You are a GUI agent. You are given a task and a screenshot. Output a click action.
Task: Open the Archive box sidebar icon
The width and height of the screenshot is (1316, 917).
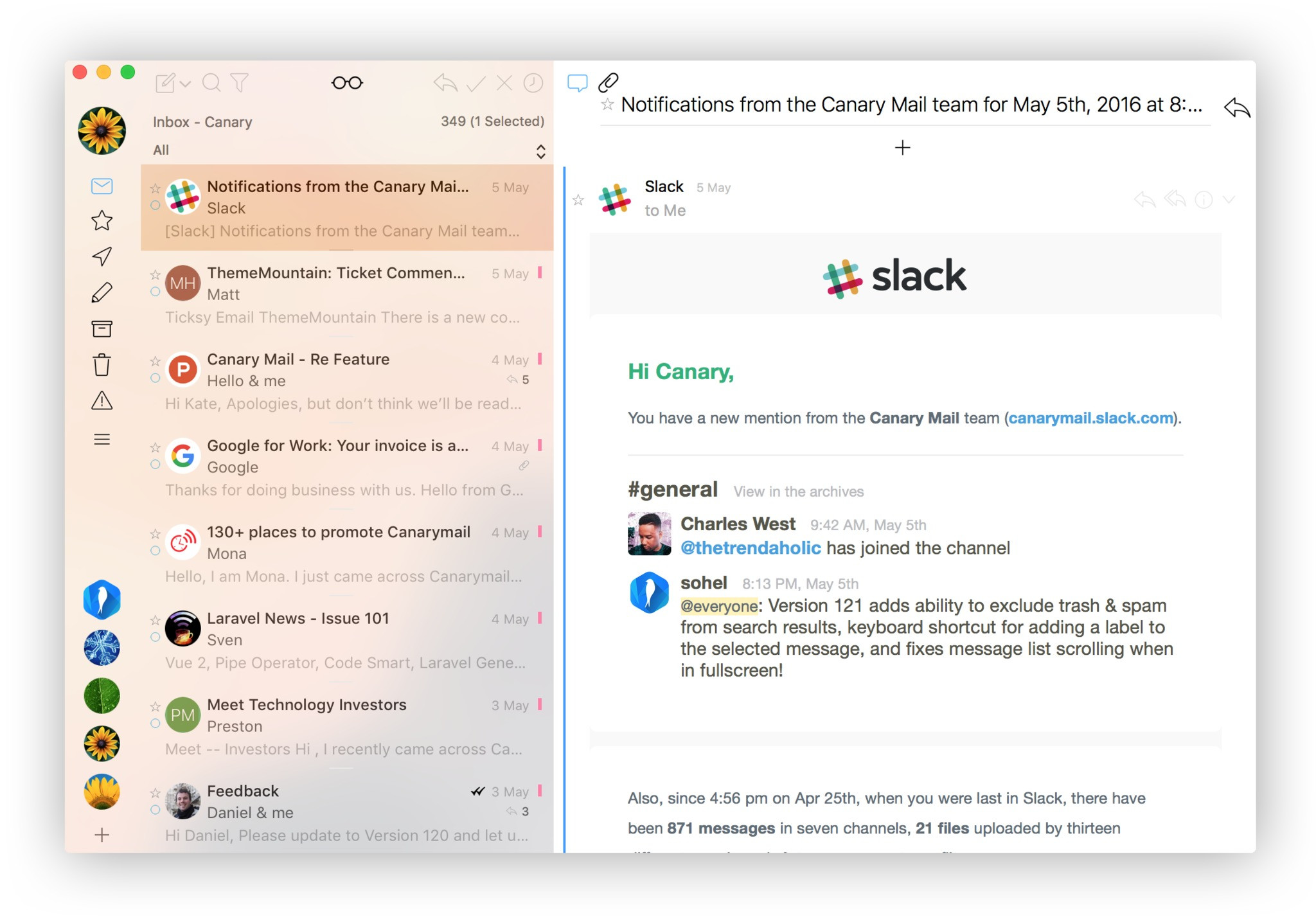[x=102, y=329]
